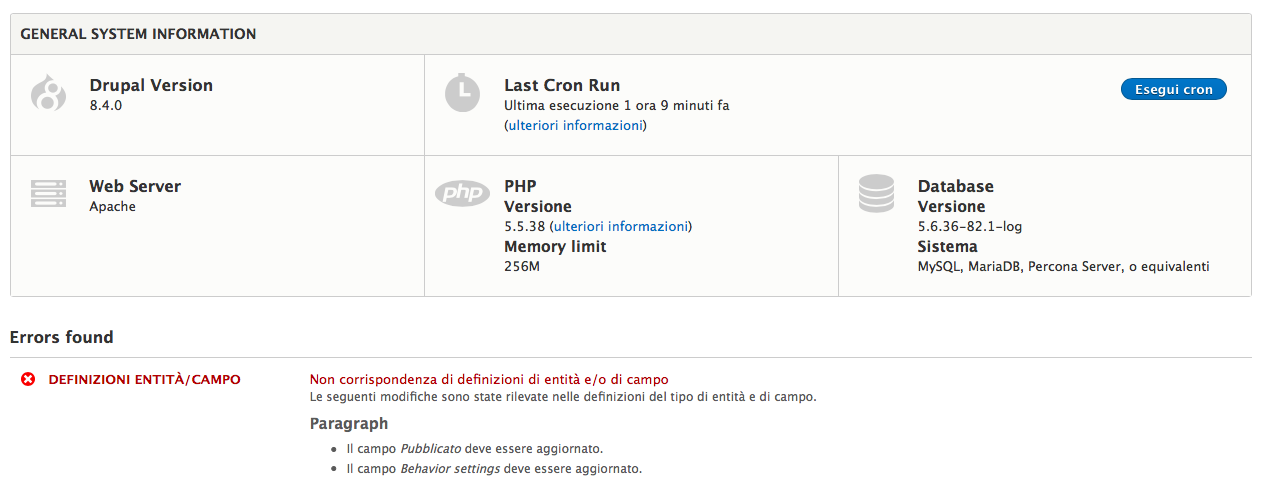This screenshot has height=485, width=1270.
Task: Select the 8.4.0 version number text
Action: coord(105,105)
